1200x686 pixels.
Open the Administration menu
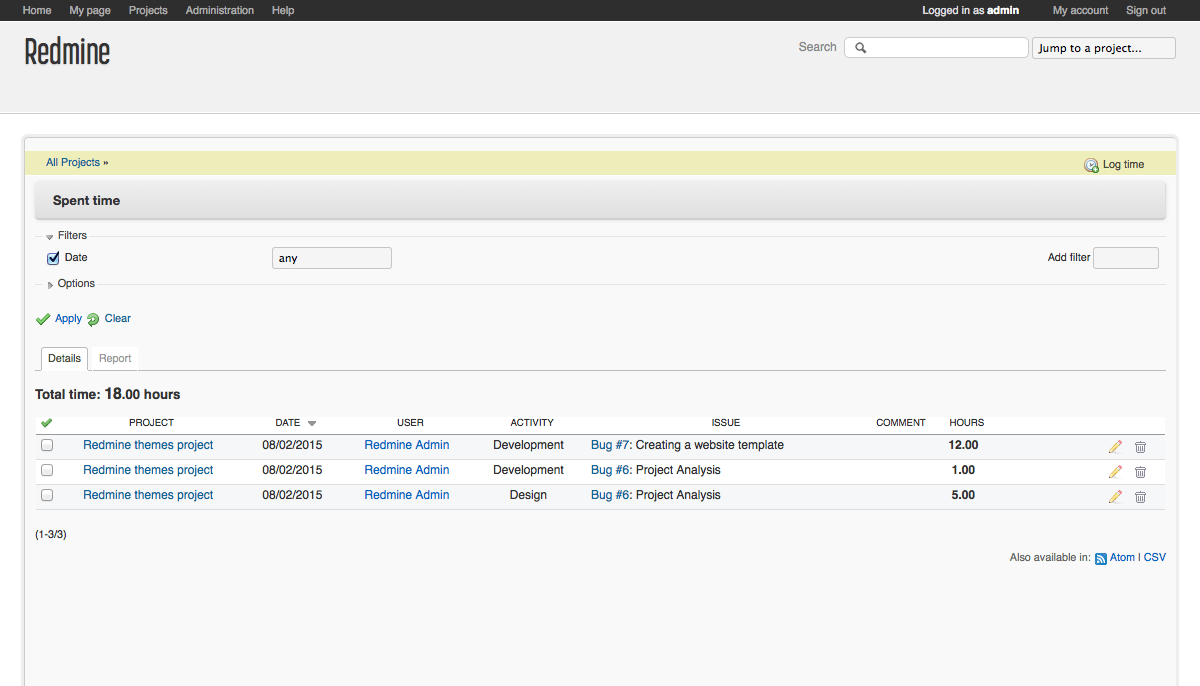220,10
